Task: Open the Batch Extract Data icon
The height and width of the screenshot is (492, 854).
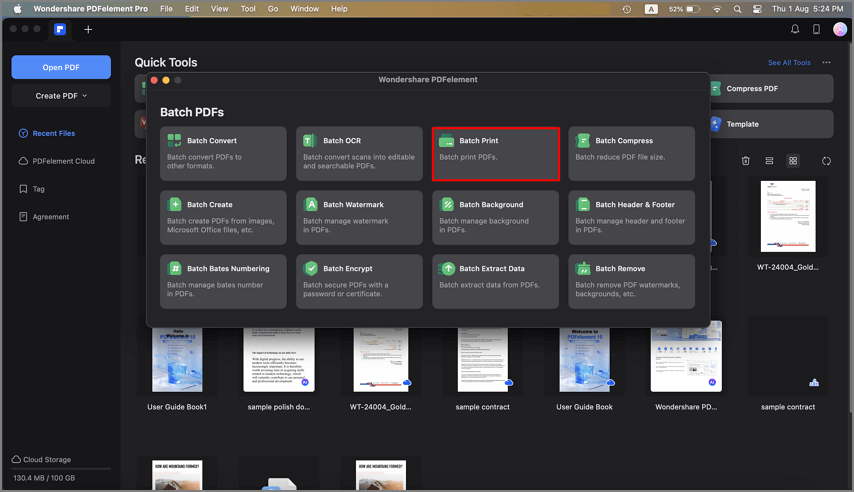Action: (x=447, y=268)
